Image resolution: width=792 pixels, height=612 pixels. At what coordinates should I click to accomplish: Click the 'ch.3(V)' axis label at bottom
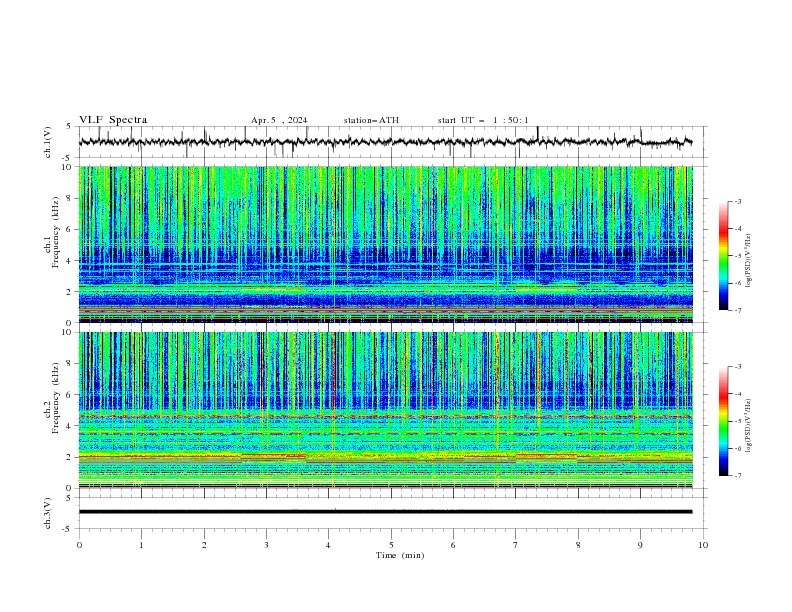point(48,513)
